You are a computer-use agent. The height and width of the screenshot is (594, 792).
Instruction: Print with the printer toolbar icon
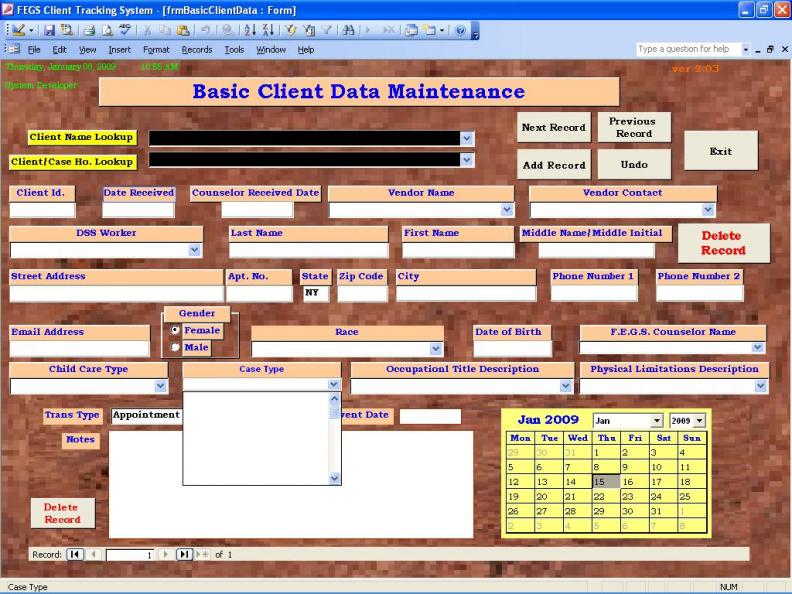[x=89, y=30]
